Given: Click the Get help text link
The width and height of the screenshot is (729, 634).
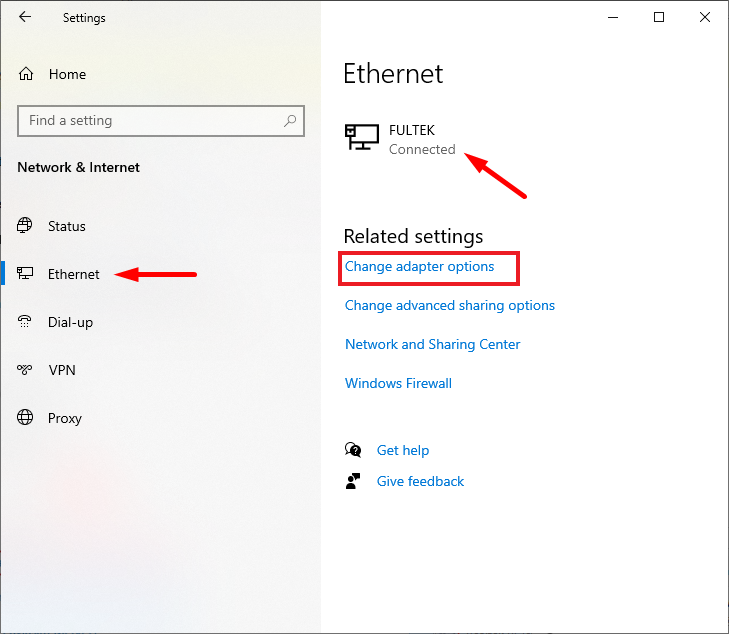Looking at the screenshot, I should pos(403,450).
